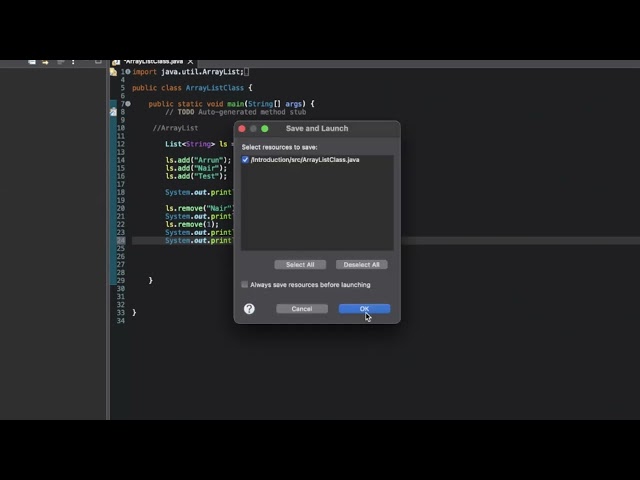Choose Select All resources
Screen dimensions: 640x480
coord(300,264)
